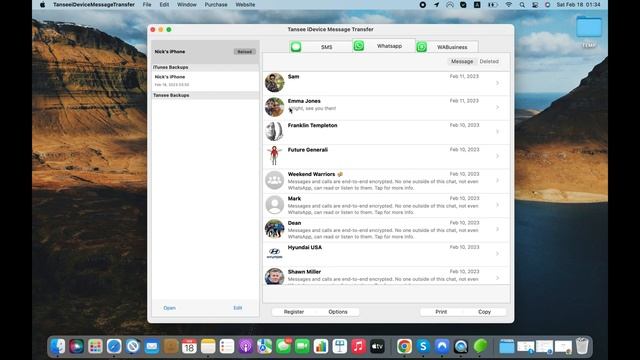Open Finder from the Dock
This screenshot has height=360, width=640.
pyautogui.click(x=58, y=347)
